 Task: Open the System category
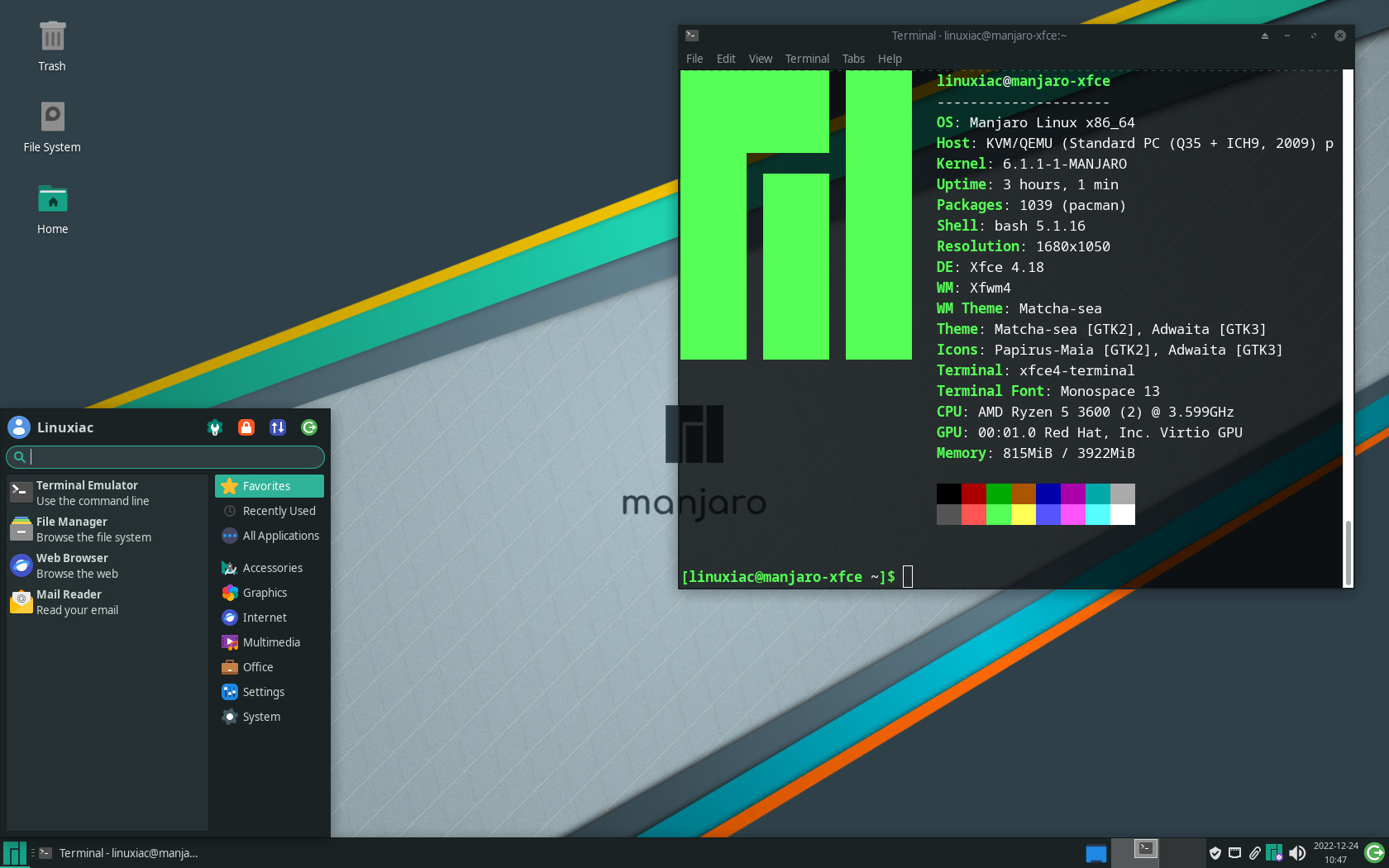click(270, 717)
